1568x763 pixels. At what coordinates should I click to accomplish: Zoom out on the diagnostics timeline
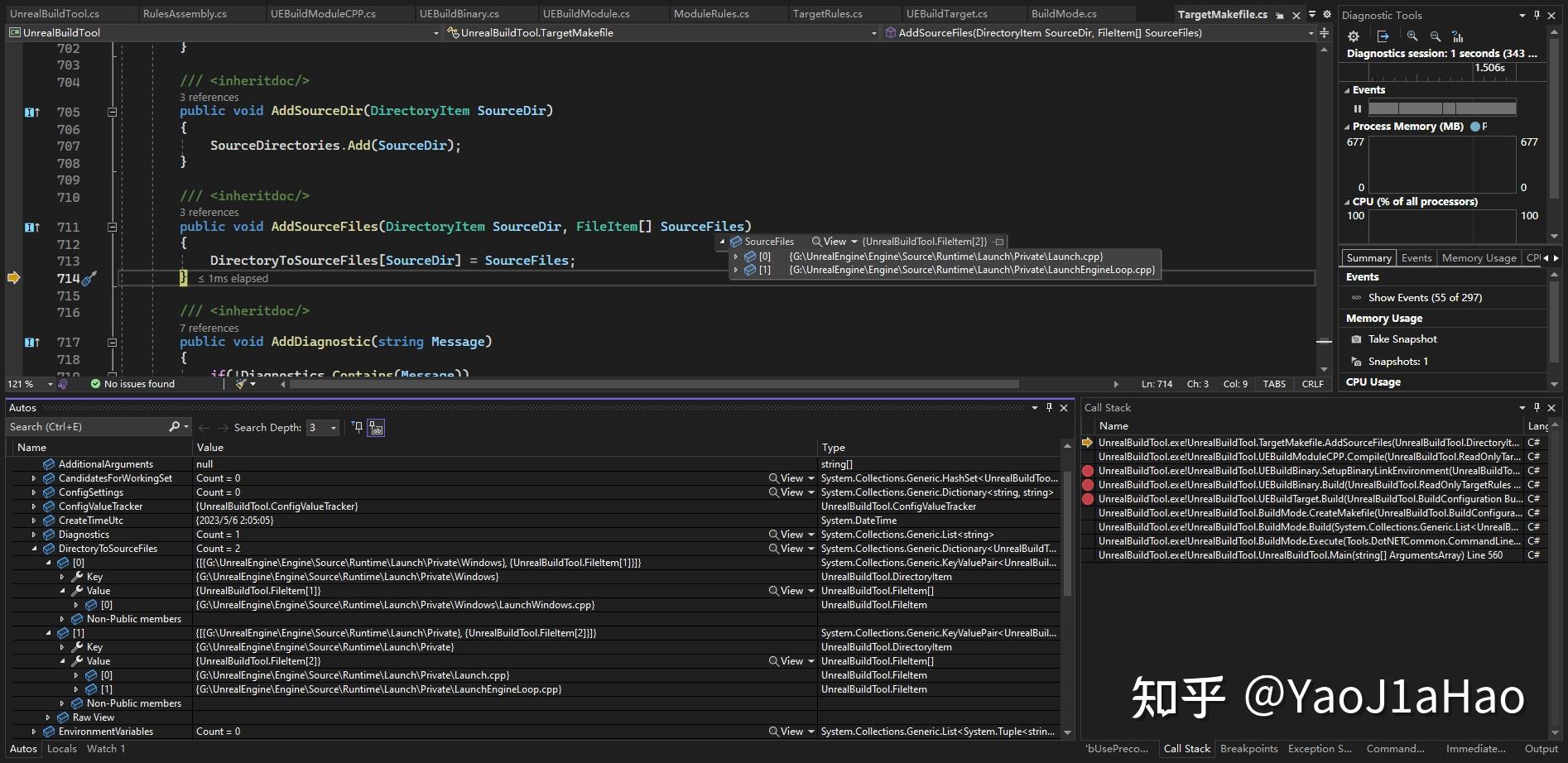pyautogui.click(x=1435, y=36)
